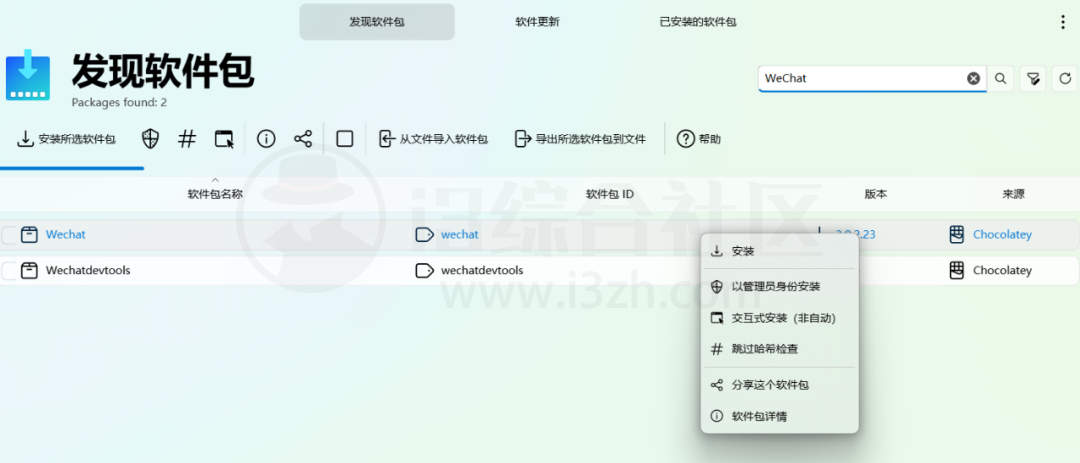Viewport: 1080px width, 463px height.
Task: Click the ID tag icon next to wechat
Action: [424, 235]
